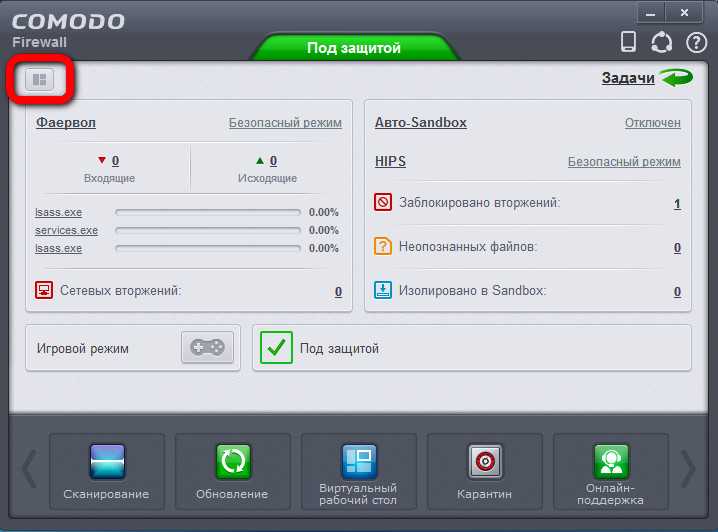Click last lsass.exe traffic progress bar

tap(208, 248)
